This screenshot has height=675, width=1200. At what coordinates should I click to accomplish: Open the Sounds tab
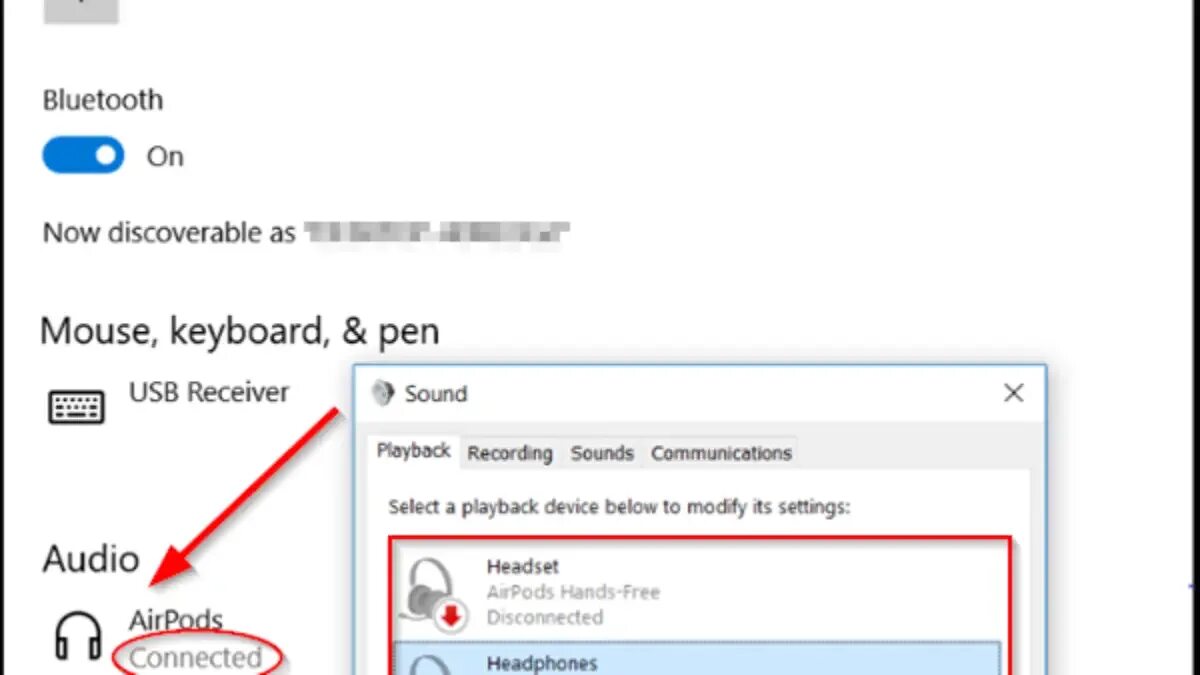(602, 453)
